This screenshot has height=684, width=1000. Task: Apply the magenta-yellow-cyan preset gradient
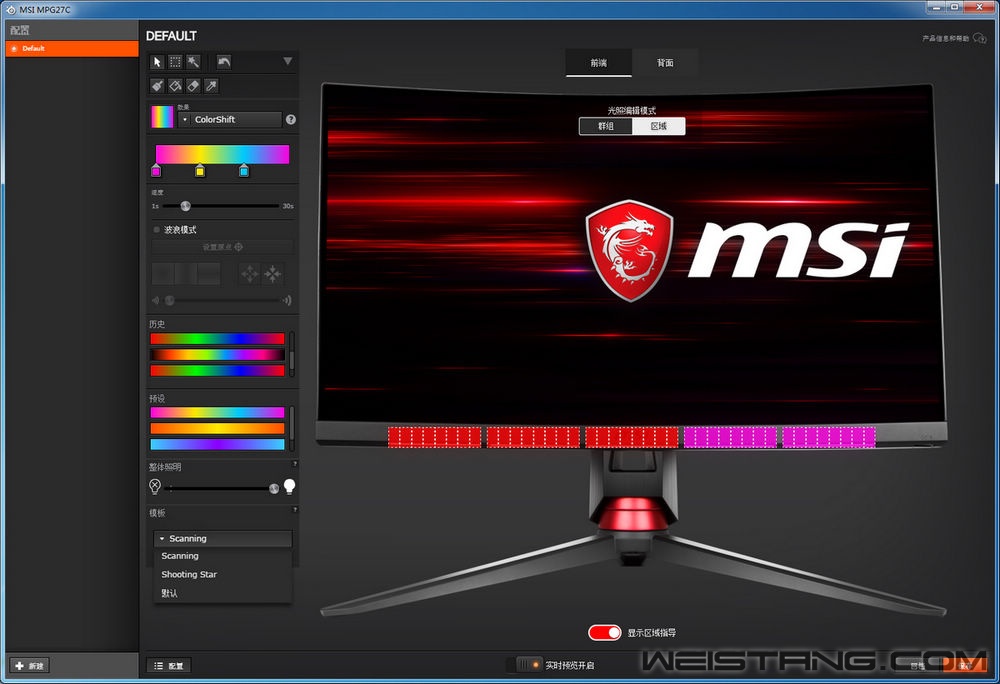pos(217,412)
